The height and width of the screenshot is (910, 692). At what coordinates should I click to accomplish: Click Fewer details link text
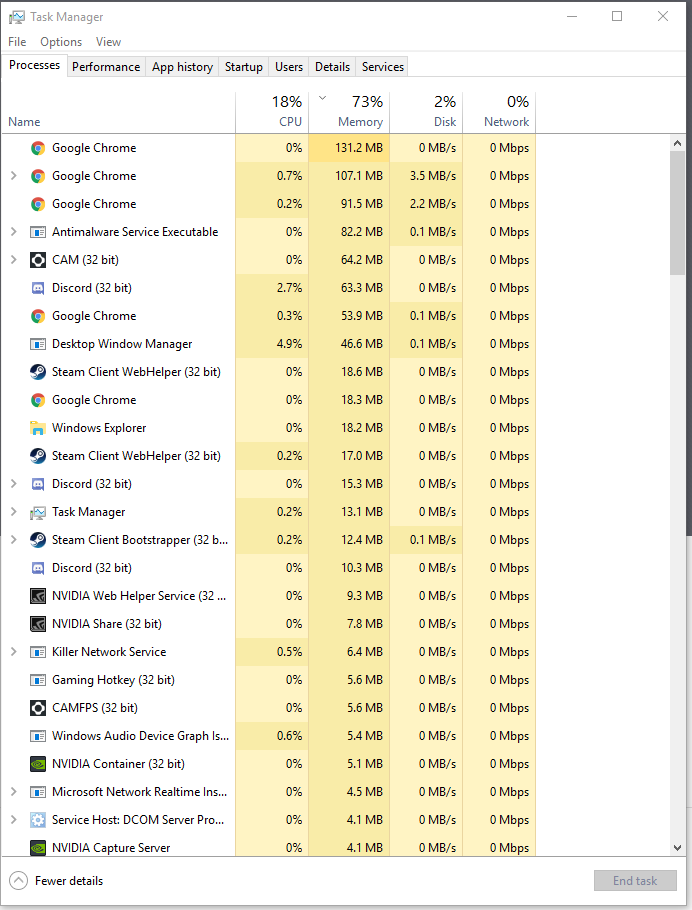(x=69, y=880)
